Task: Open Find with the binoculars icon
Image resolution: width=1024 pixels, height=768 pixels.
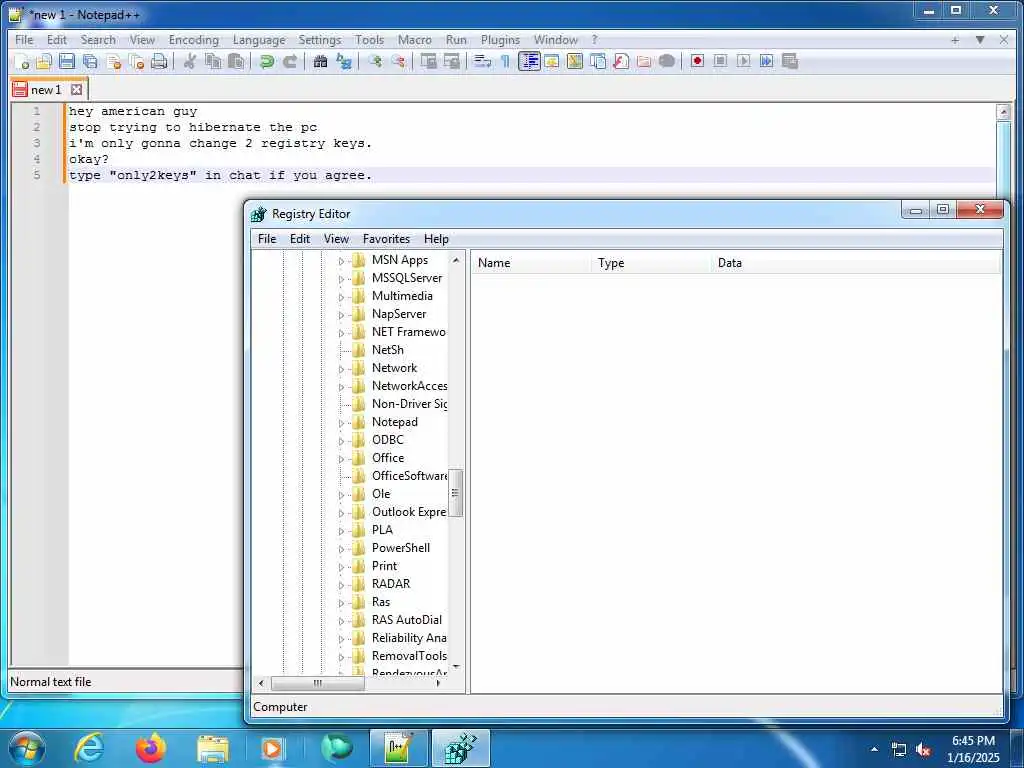Action: pyautogui.click(x=320, y=61)
